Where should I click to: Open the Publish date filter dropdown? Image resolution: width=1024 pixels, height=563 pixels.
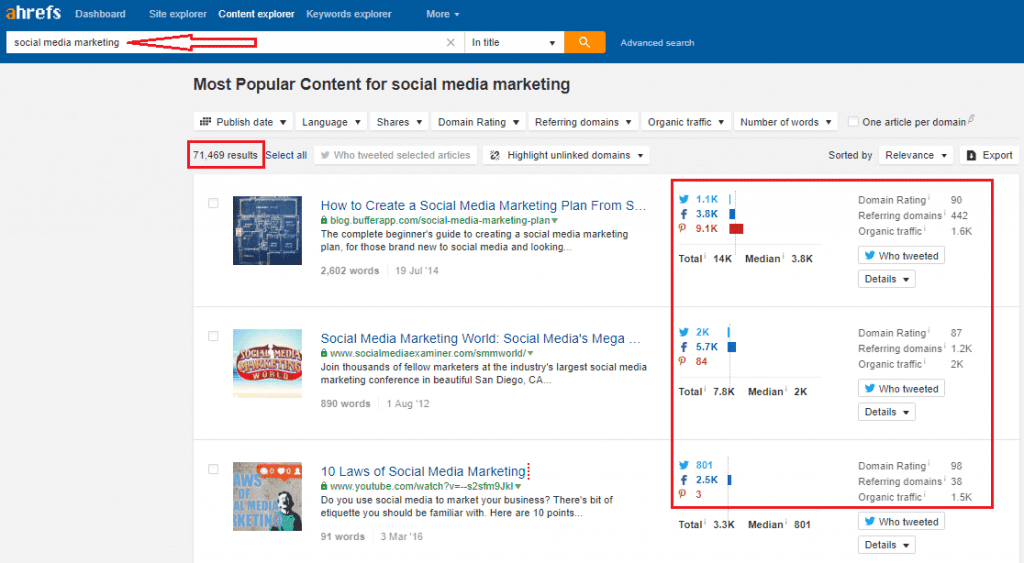[x=243, y=122]
